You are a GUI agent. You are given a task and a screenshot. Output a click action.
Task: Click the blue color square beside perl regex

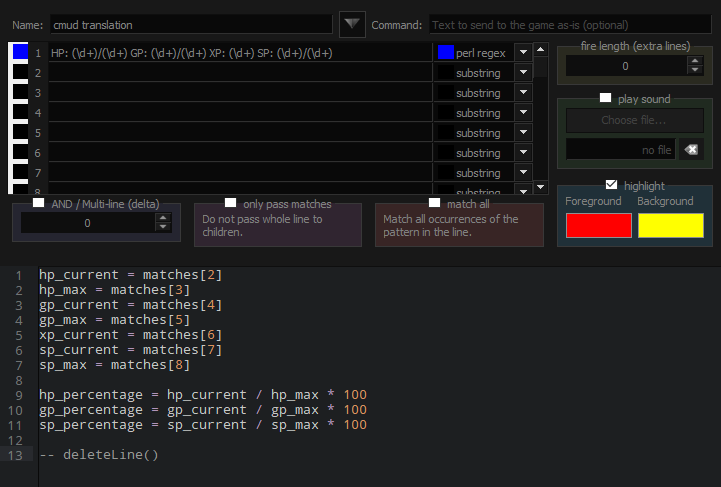click(445, 52)
